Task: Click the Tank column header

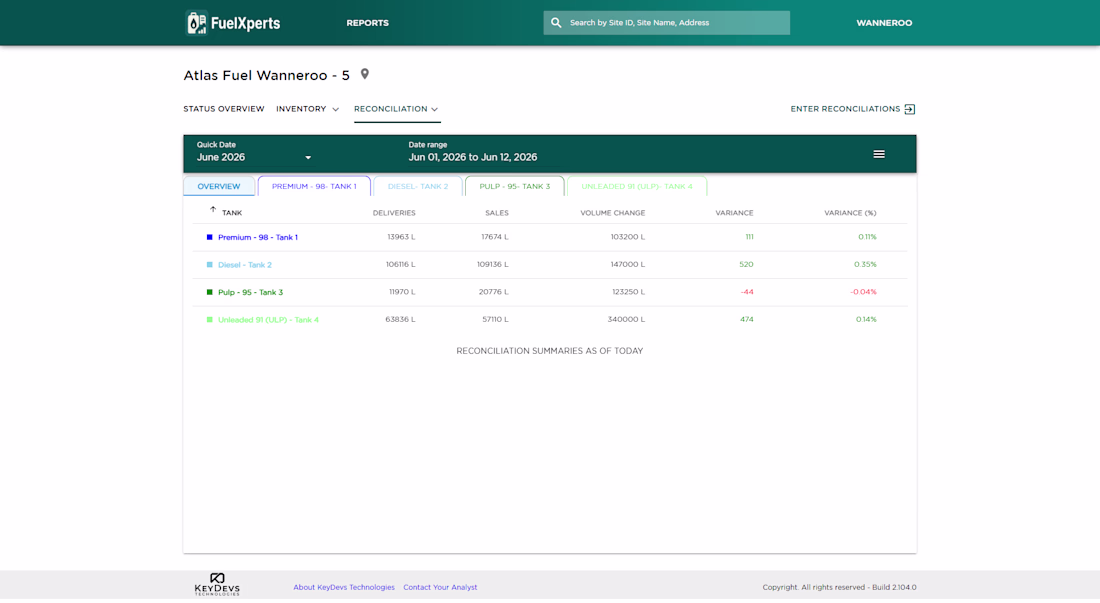Action: coord(232,212)
